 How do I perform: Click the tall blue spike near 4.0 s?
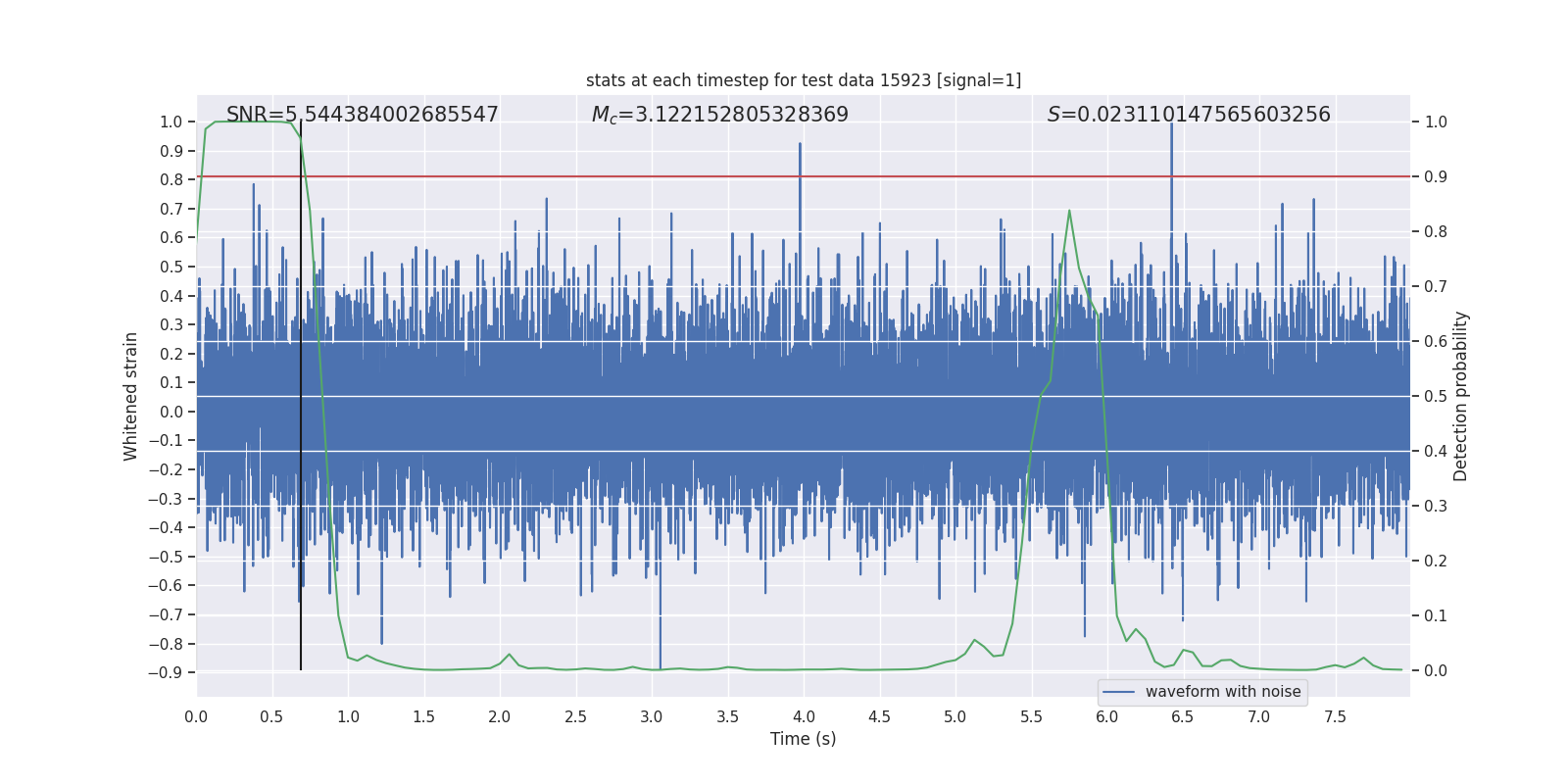pyautogui.click(x=800, y=147)
